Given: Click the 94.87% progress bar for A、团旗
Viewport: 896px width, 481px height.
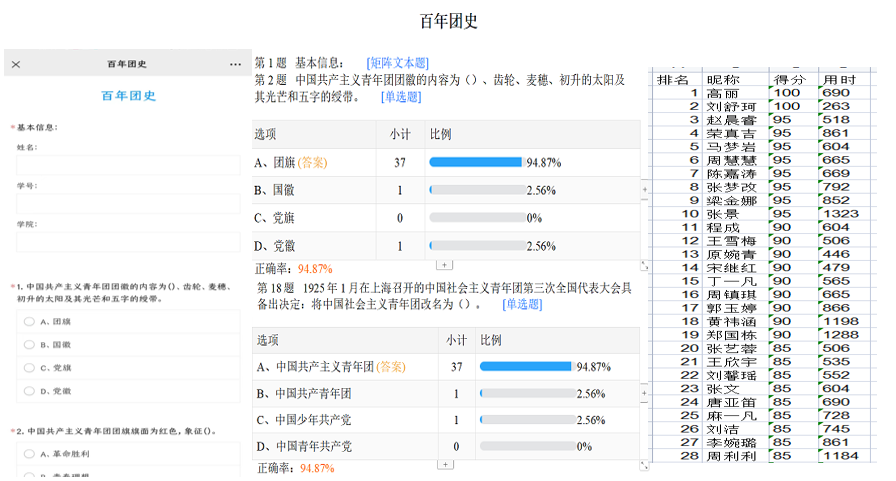Looking at the screenshot, I should click(477, 162).
